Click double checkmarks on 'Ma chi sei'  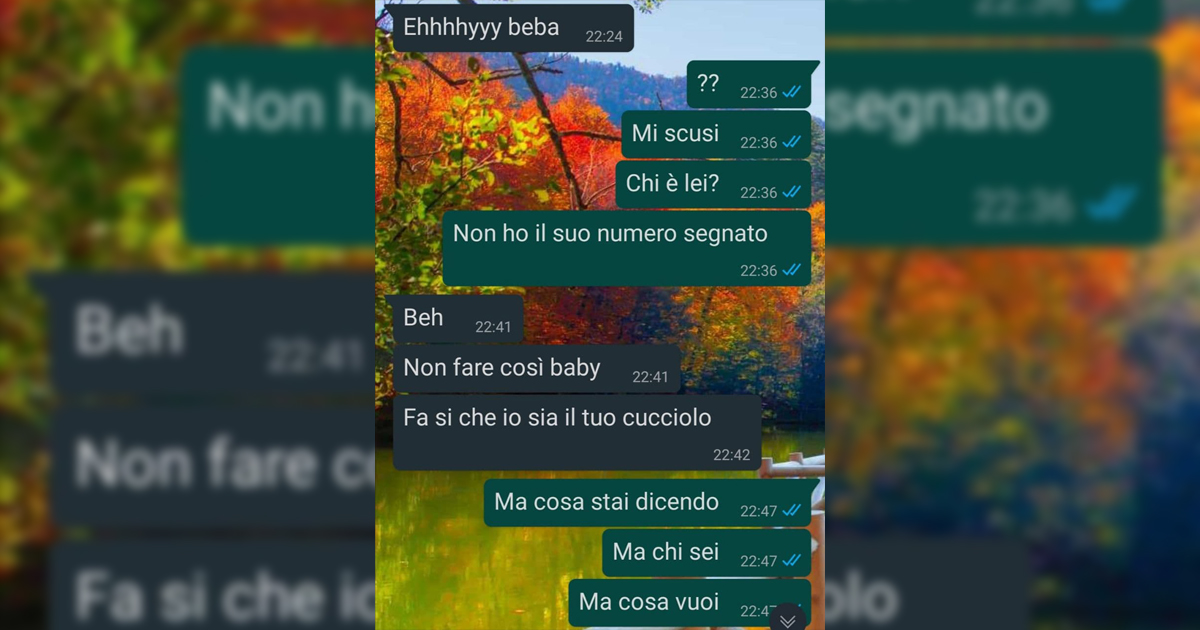tap(792, 560)
